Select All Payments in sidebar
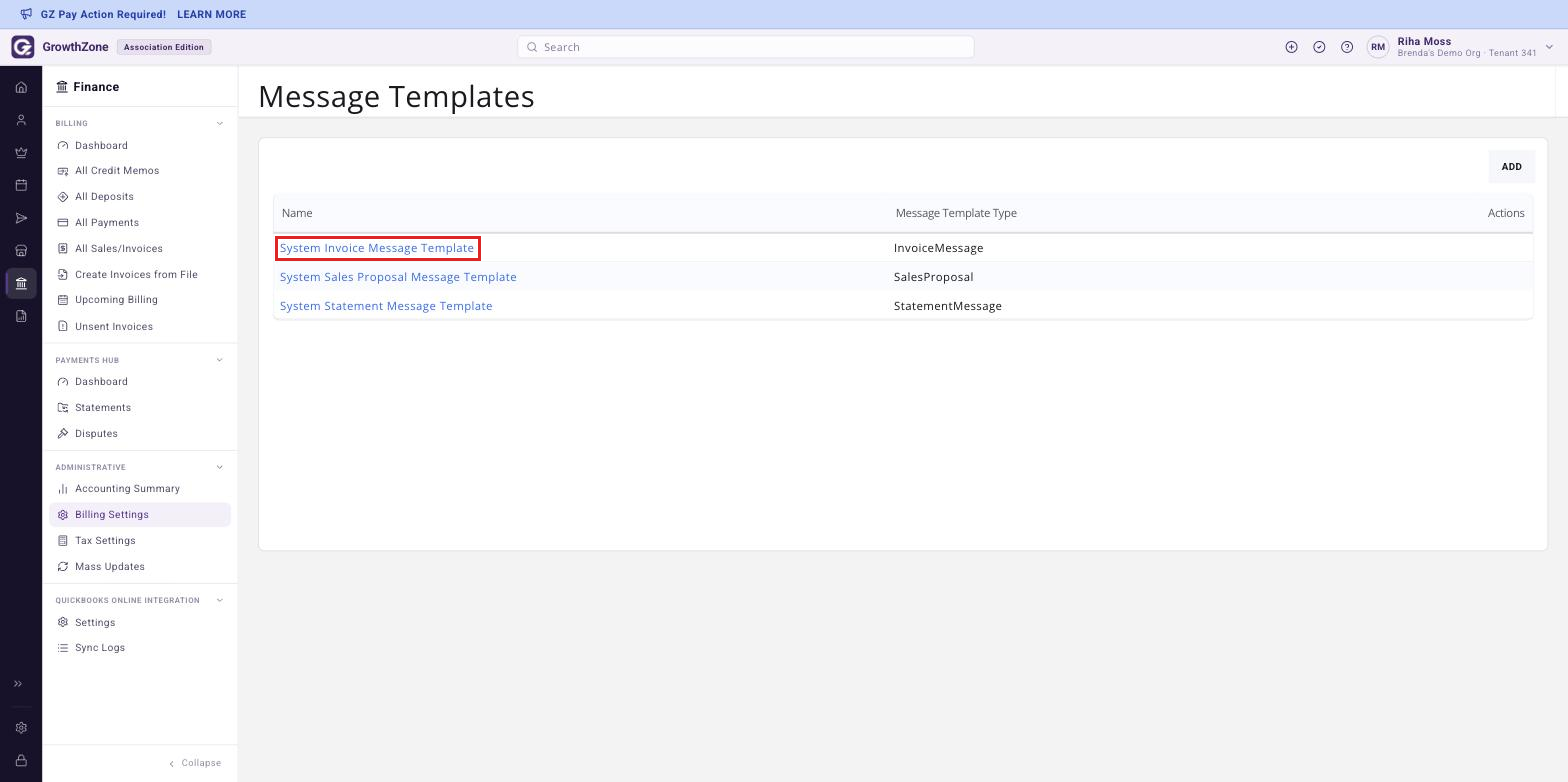 [107, 223]
